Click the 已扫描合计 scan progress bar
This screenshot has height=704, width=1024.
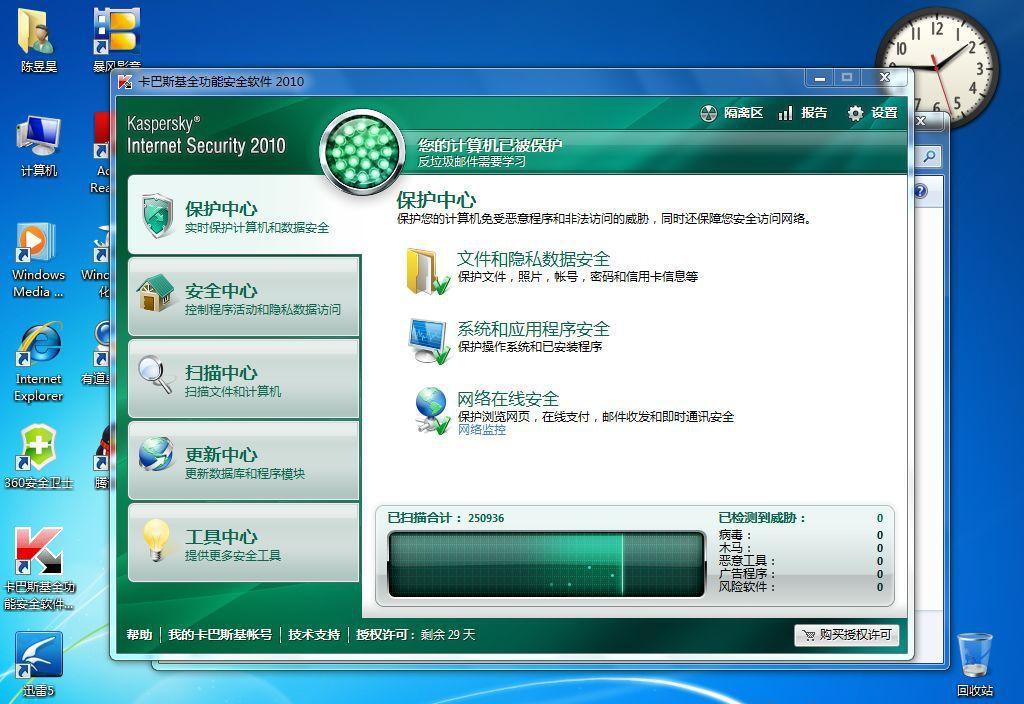click(x=545, y=562)
